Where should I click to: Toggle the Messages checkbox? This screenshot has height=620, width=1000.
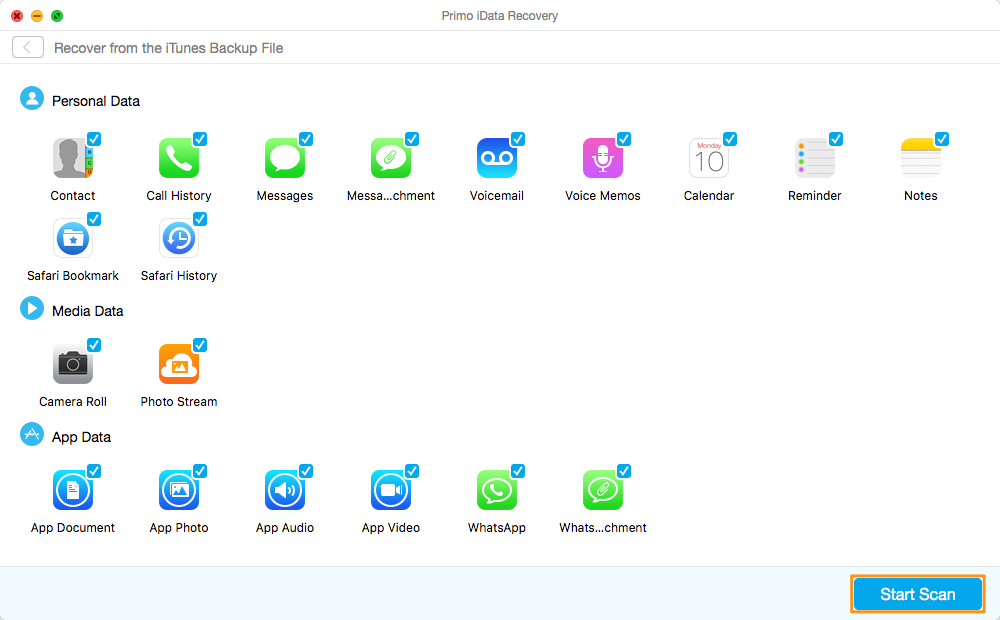(305, 139)
